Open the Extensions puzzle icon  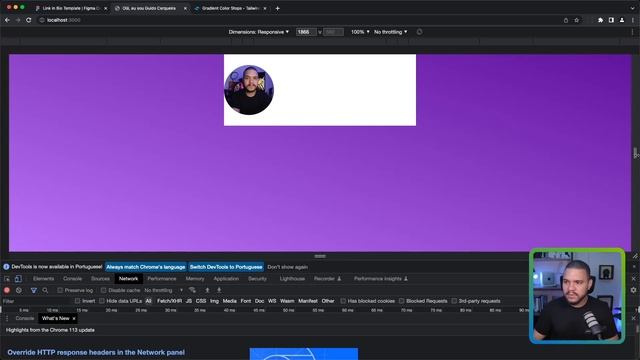(x=600, y=20)
